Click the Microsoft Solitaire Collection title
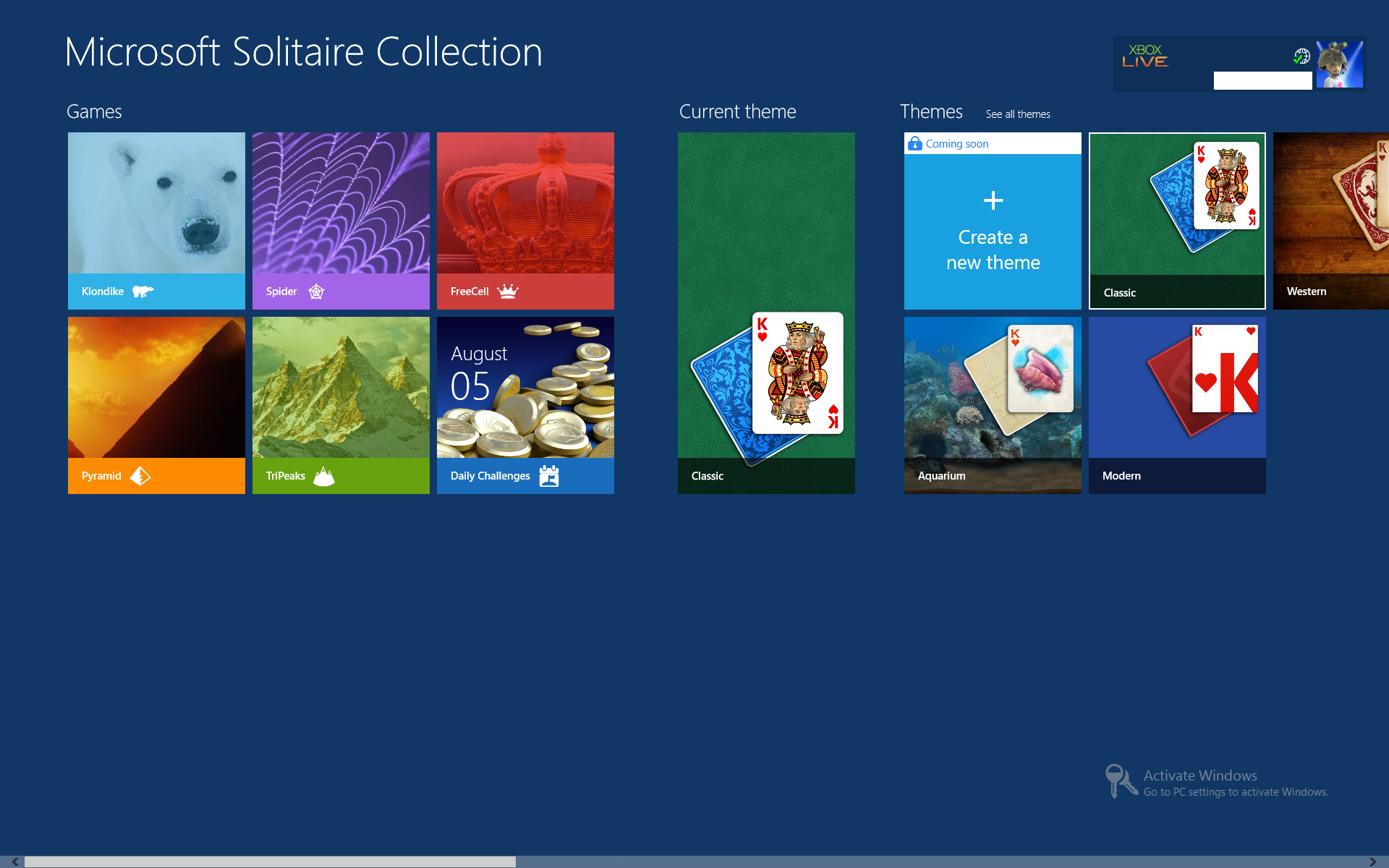 [x=304, y=52]
